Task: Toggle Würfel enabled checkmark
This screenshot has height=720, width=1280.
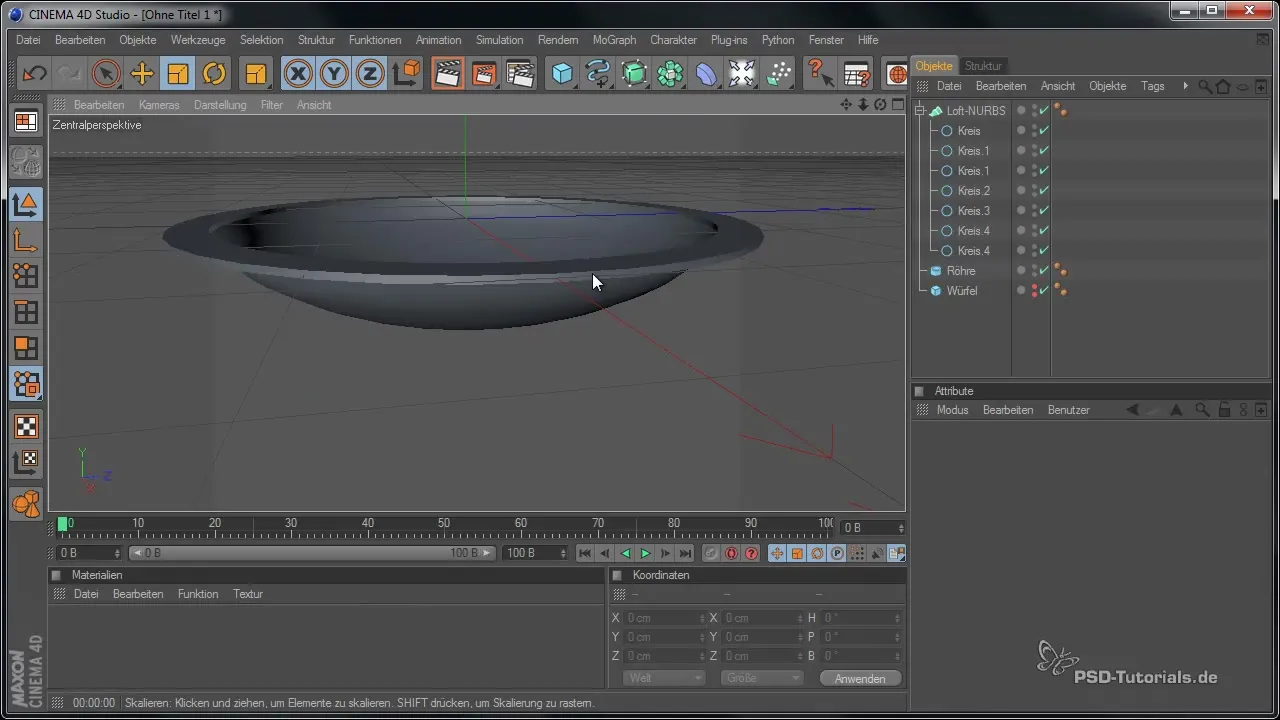Action: coord(1043,291)
